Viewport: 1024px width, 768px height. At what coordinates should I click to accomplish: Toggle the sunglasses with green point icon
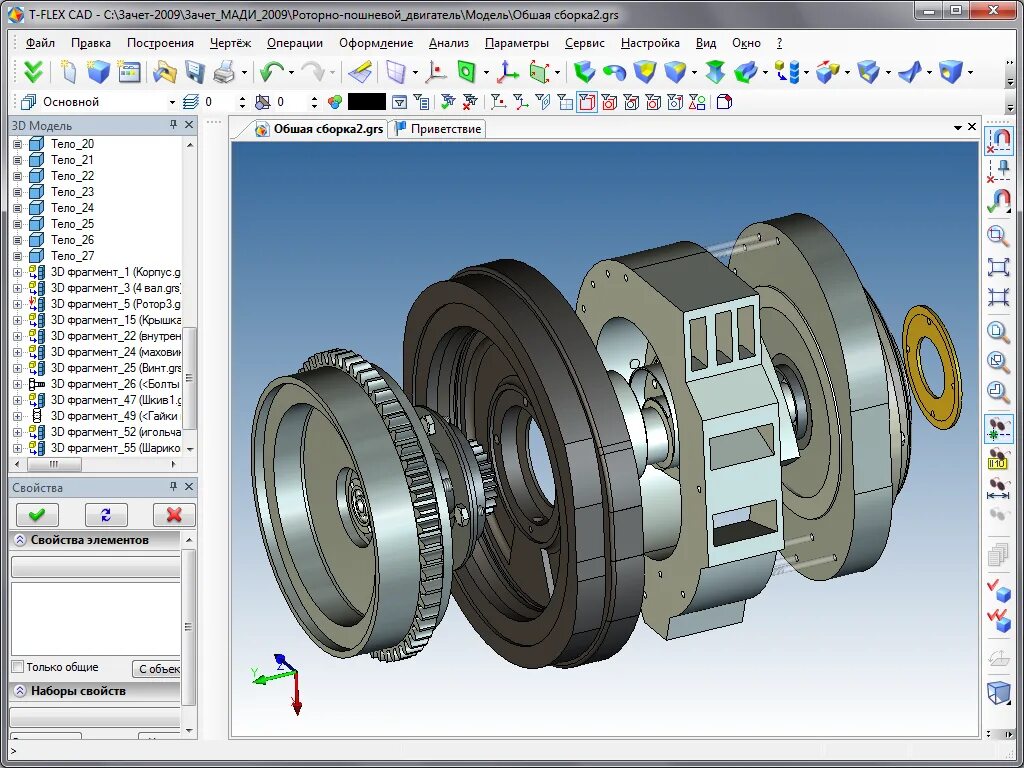click(999, 429)
